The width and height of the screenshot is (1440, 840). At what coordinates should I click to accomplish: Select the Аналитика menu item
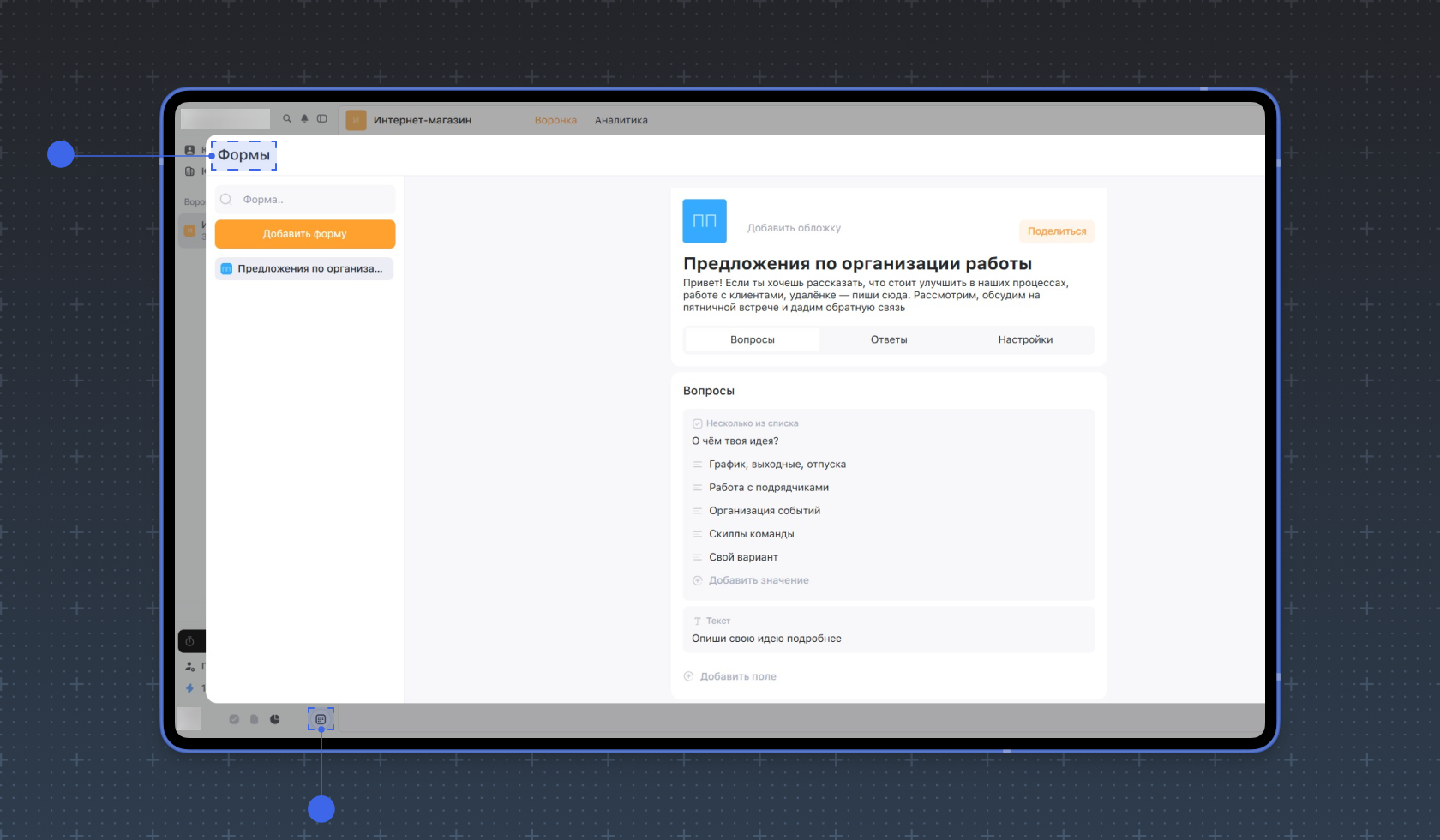click(x=621, y=121)
